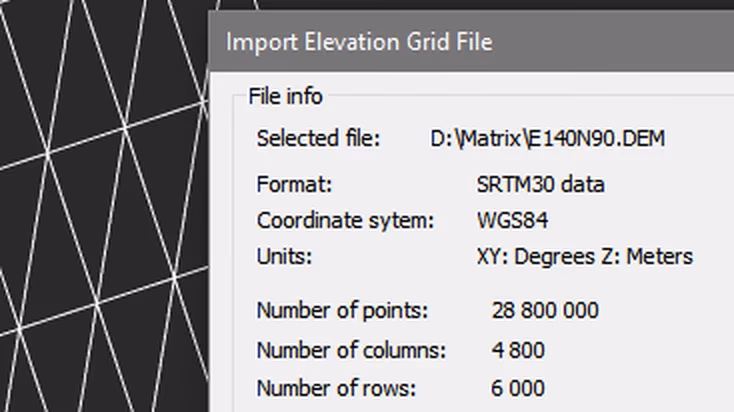This screenshot has width=734, height=412.
Task: Click the Number of columns label
Action: click(x=351, y=350)
